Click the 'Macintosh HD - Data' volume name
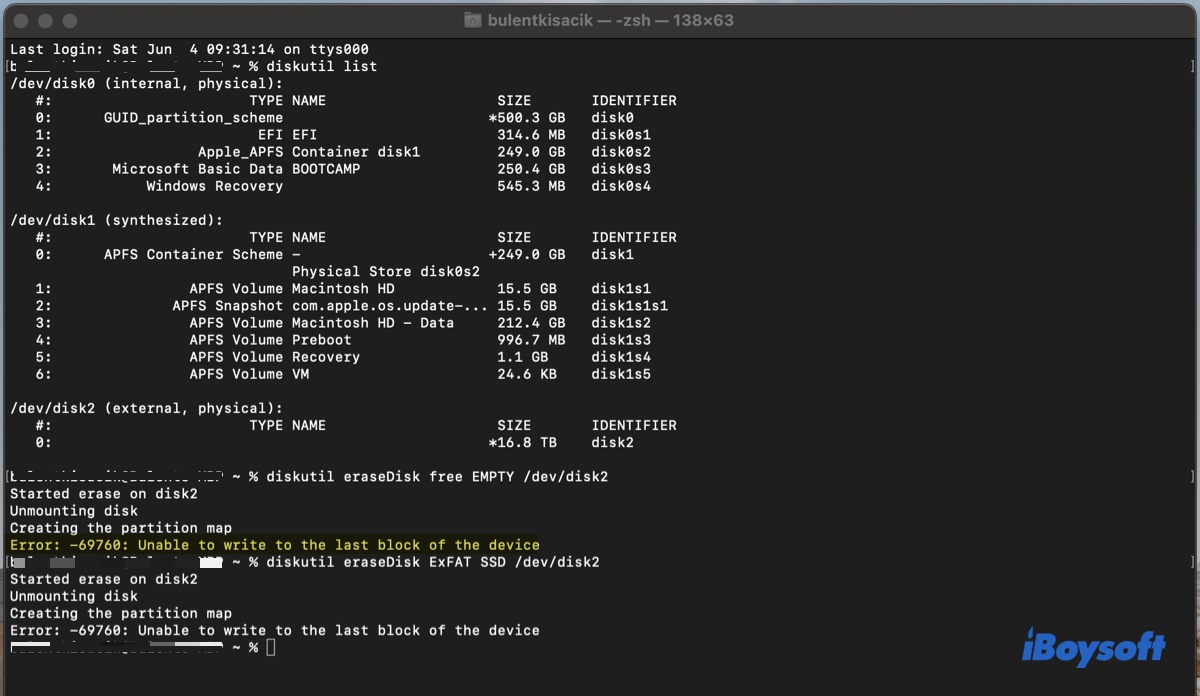Screen dimensions: 1200x696 [x=372, y=323]
